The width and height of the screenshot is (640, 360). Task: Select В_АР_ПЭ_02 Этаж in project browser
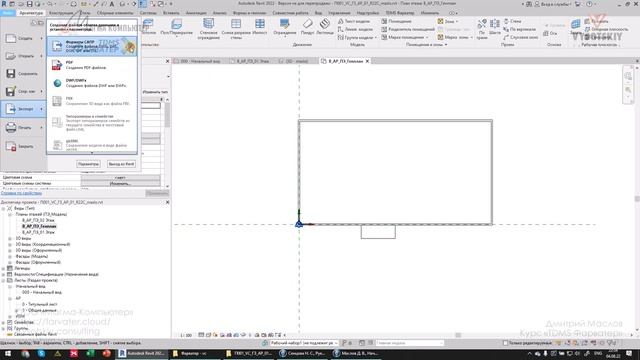pyautogui.click(x=38, y=220)
